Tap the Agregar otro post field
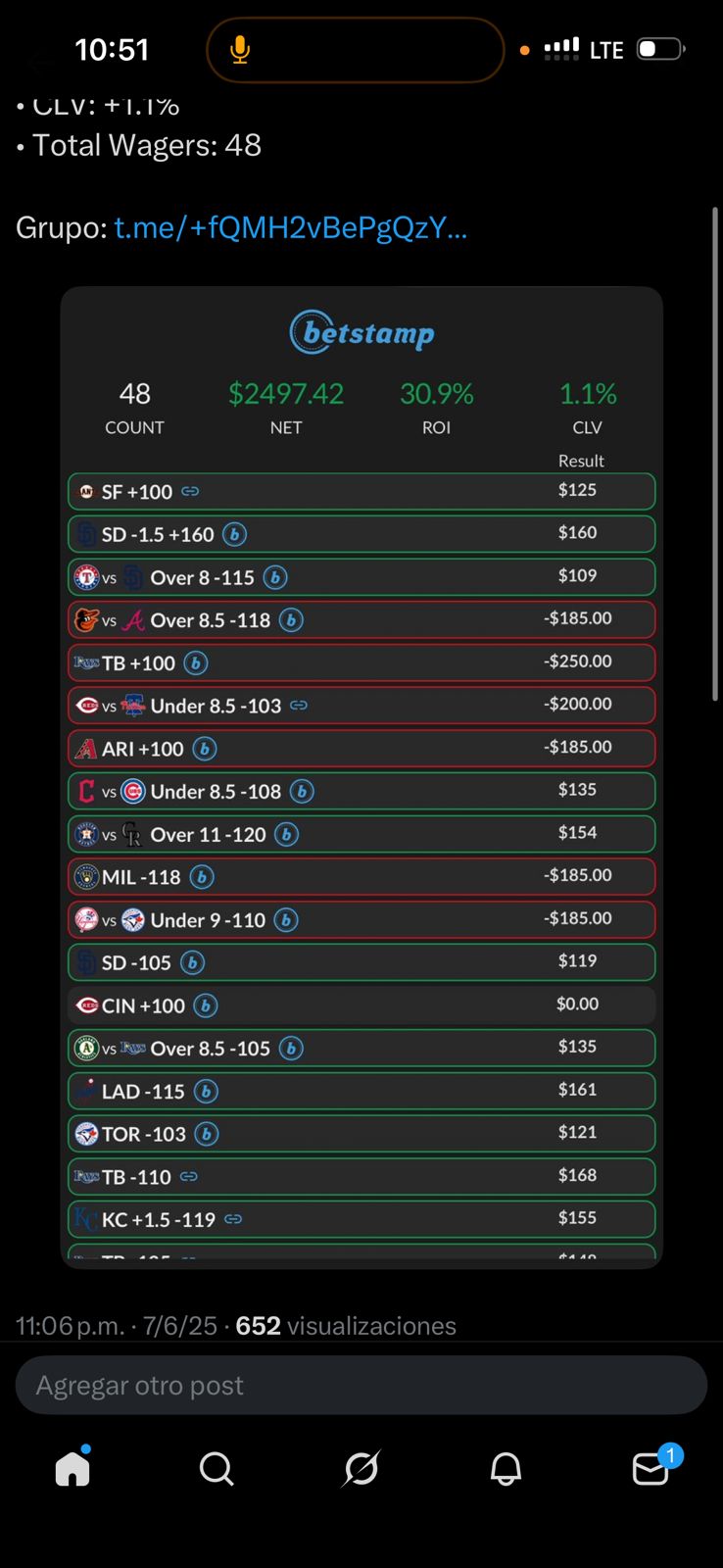The image size is (723, 1568). (361, 1385)
